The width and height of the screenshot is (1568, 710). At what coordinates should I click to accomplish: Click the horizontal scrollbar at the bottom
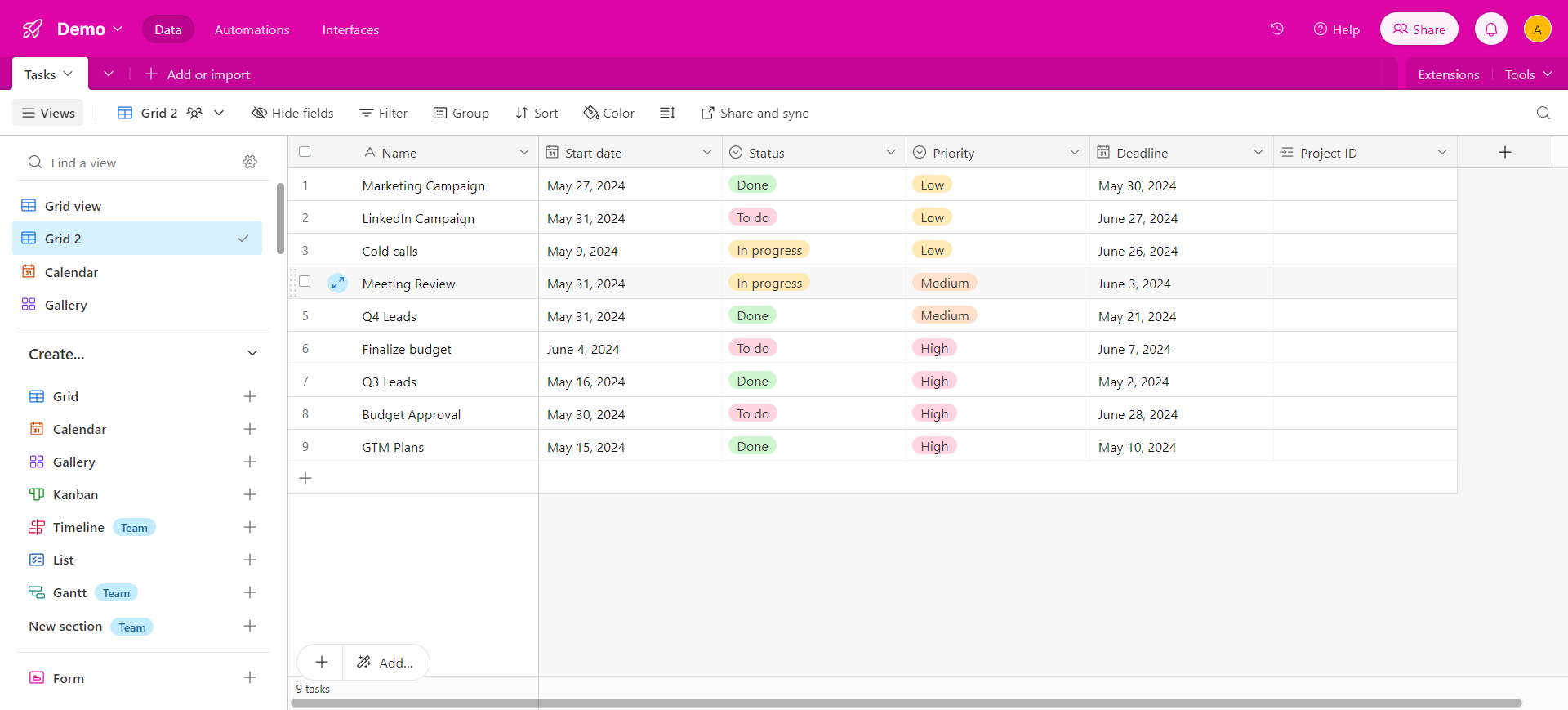[x=906, y=703]
